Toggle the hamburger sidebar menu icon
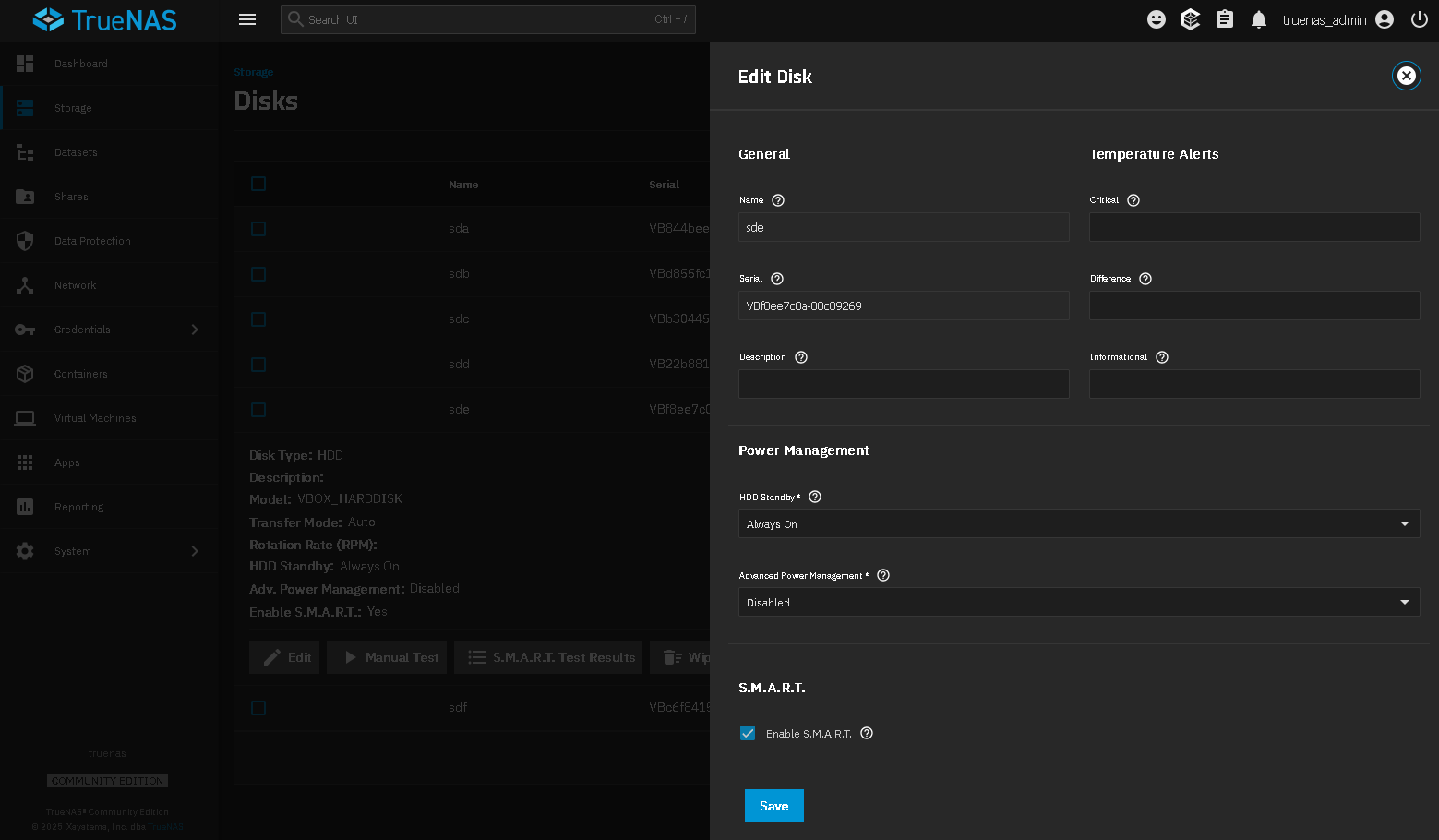The image size is (1439, 840). coord(247,19)
